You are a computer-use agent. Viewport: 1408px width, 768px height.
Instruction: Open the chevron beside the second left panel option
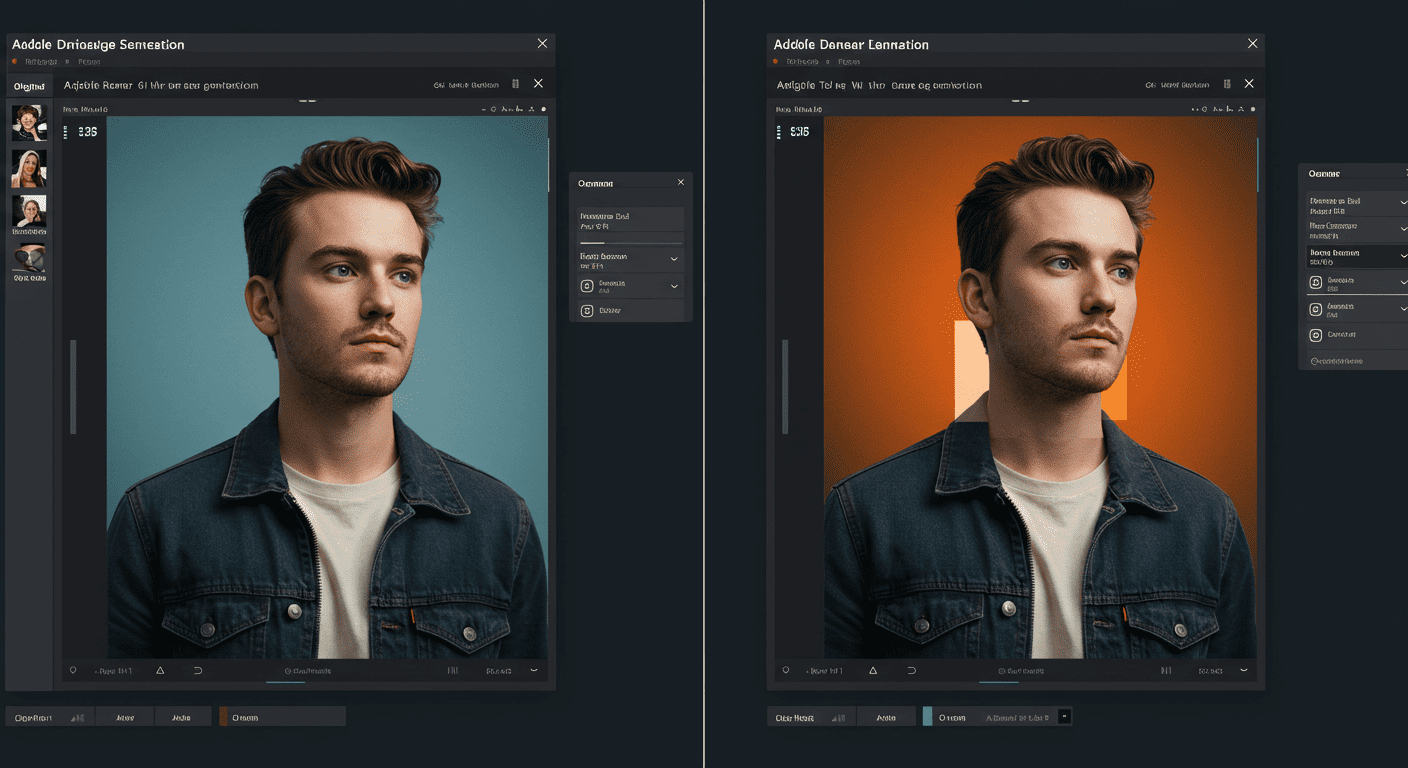671,258
